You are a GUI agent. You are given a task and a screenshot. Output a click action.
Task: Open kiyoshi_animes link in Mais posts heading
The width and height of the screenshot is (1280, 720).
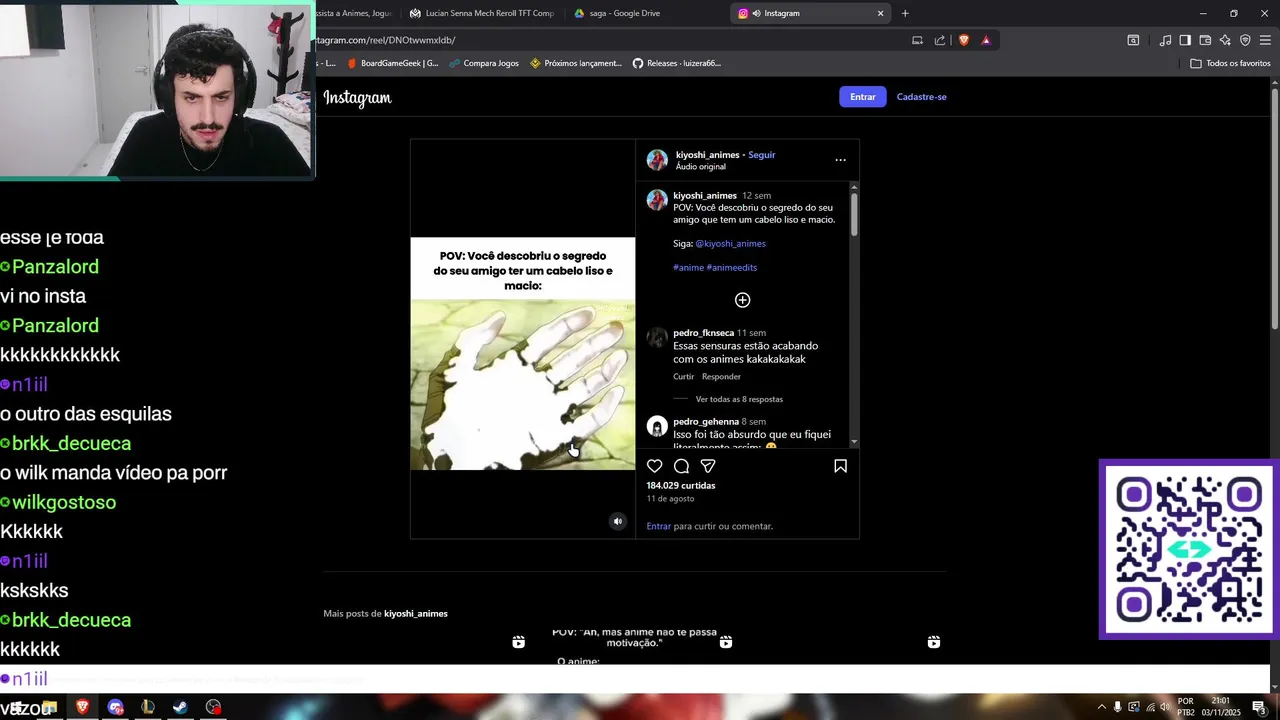tap(415, 614)
